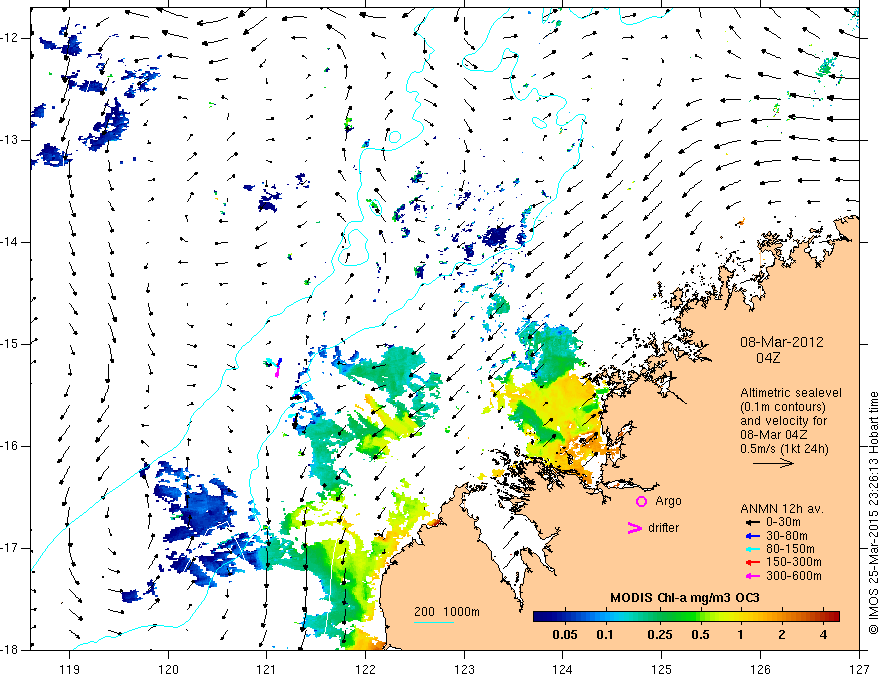This screenshot has height=680, width=880.
Task: Click the magenta Argo circle symbol in legend
Action: click(x=641, y=501)
